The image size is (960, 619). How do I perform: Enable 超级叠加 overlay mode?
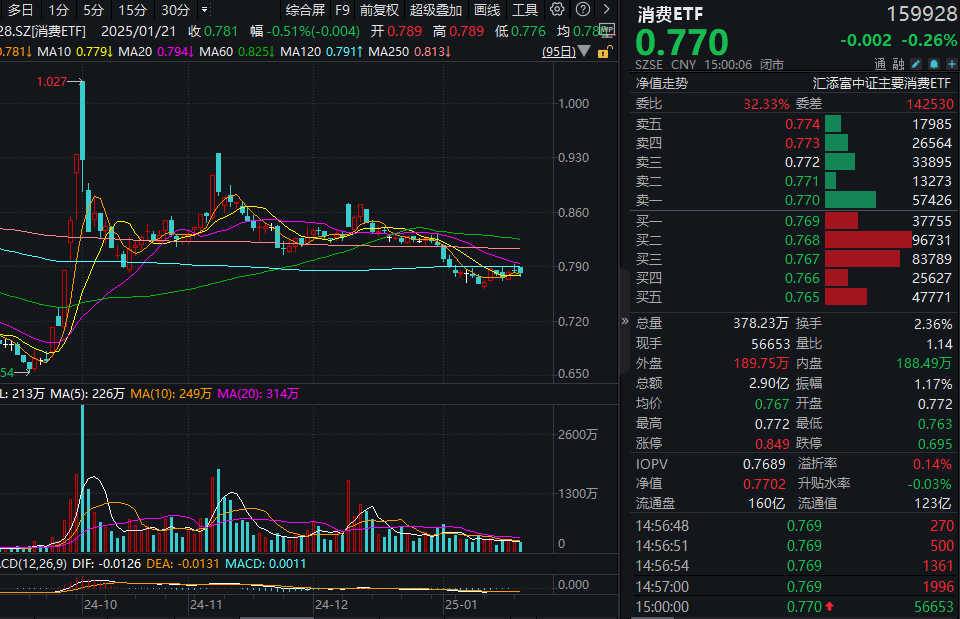click(437, 10)
